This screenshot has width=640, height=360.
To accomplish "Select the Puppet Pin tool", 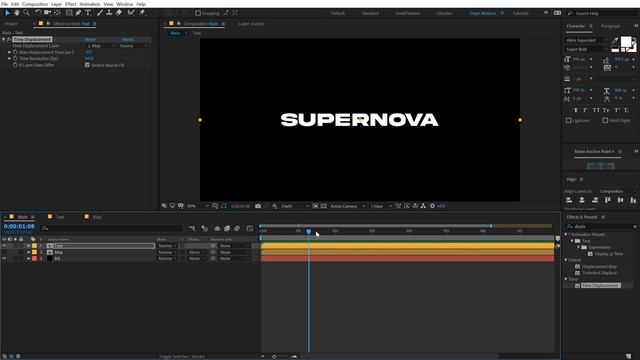I will (142, 13).
